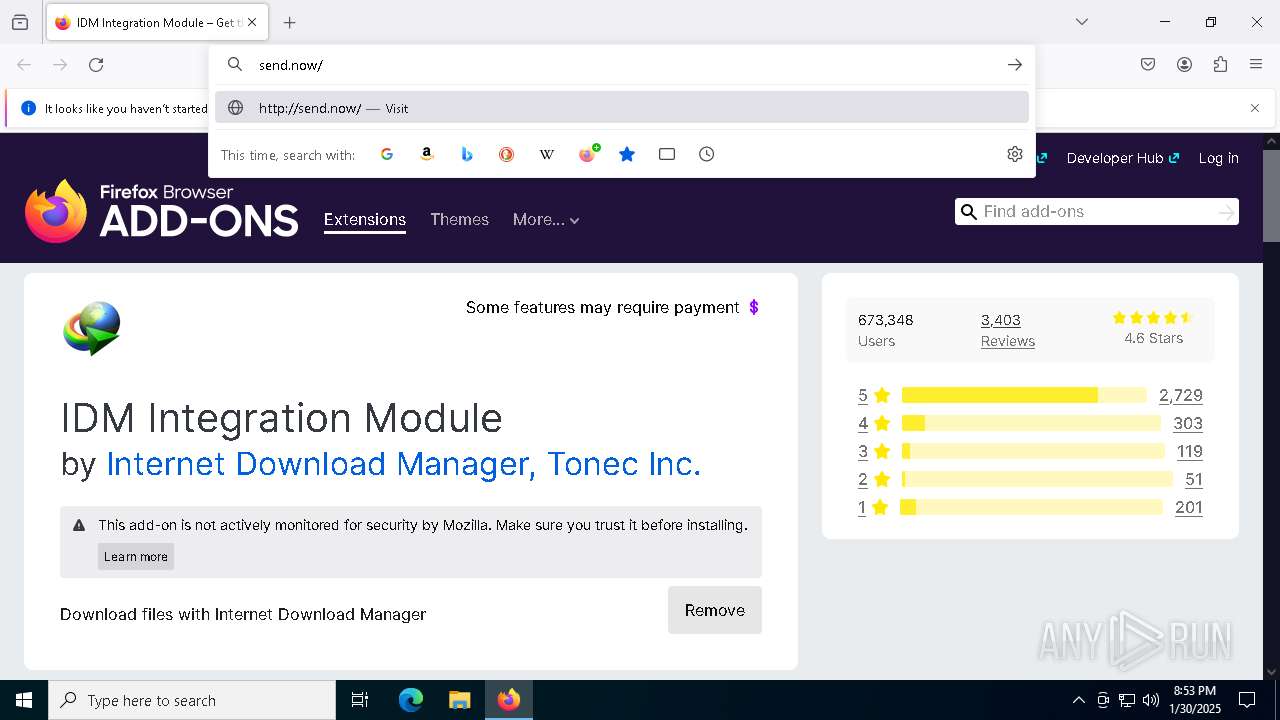
Task: Search in open Tabs icon
Action: [x=667, y=154]
